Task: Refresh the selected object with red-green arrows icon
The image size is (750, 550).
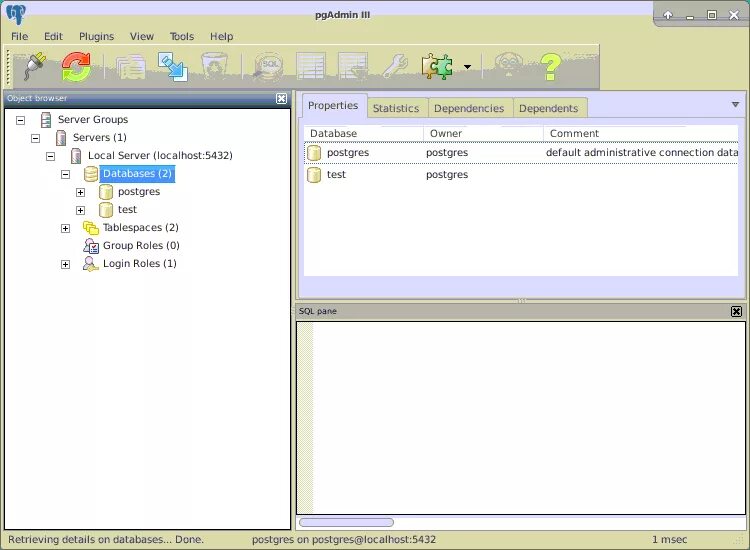Action: (76, 66)
